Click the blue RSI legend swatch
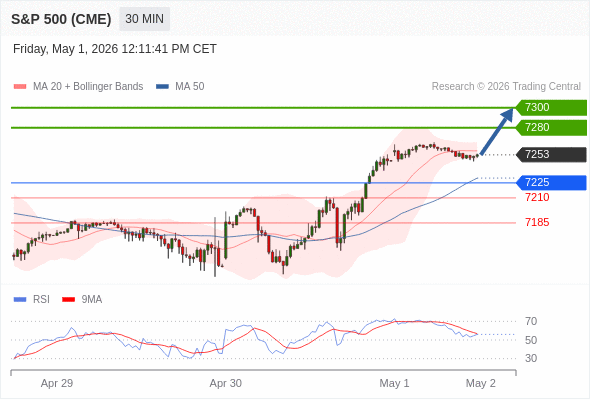This screenshot has width=590, height=400. (20, 300)
